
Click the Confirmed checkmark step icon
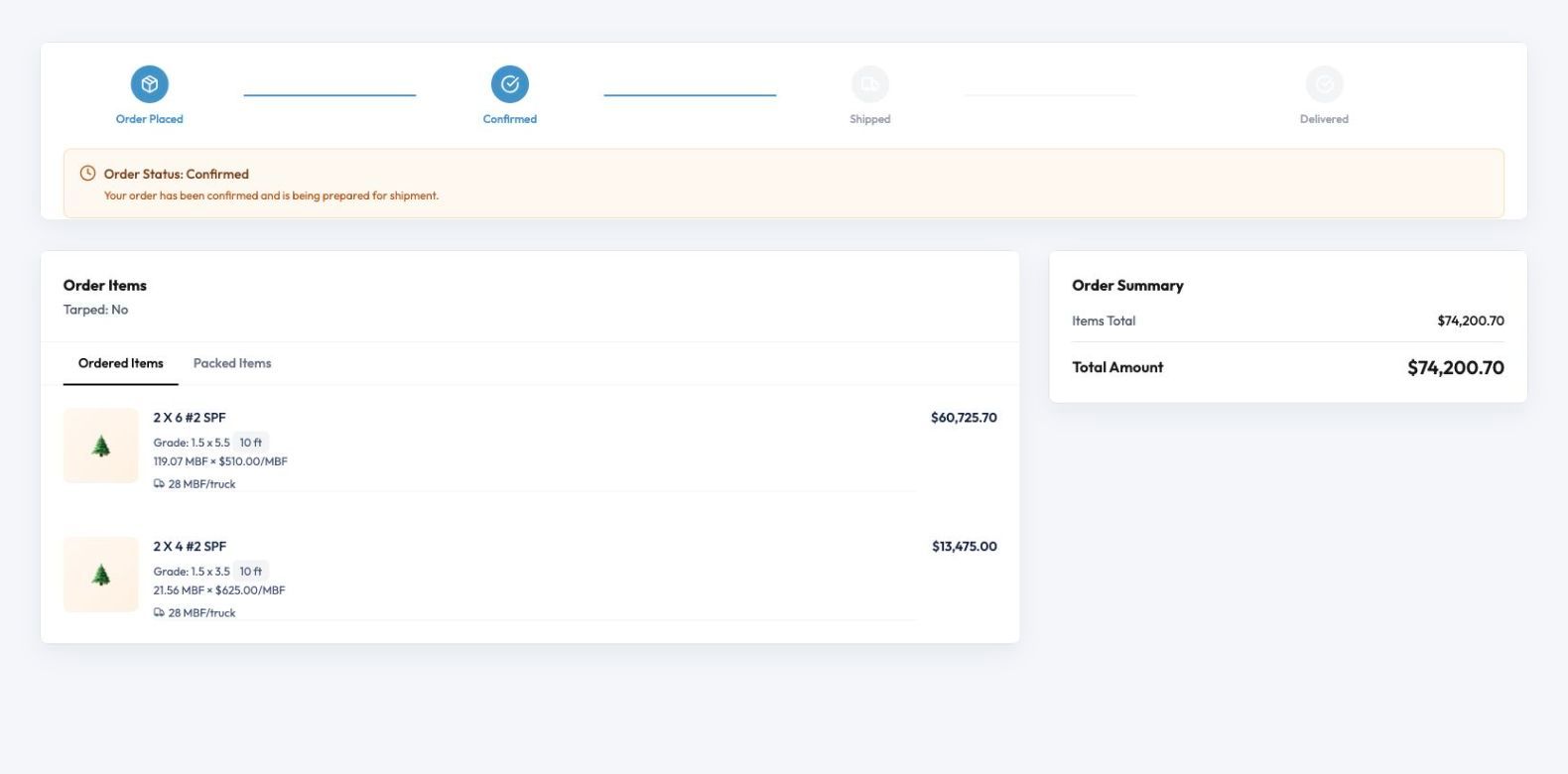pyautogui.click(x=510, y=84)
